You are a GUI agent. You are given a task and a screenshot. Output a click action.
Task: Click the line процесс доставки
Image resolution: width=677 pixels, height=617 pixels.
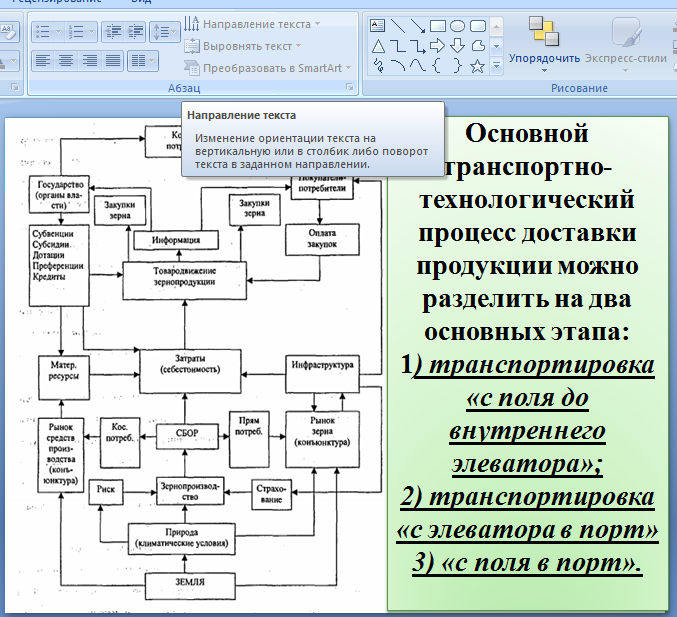[527, 233]
